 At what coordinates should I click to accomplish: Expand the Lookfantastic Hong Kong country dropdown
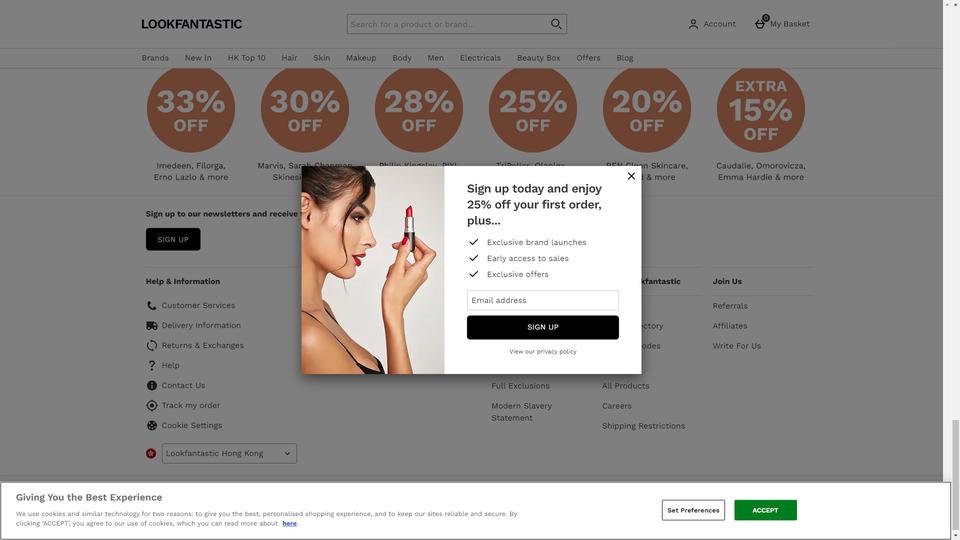229,454
